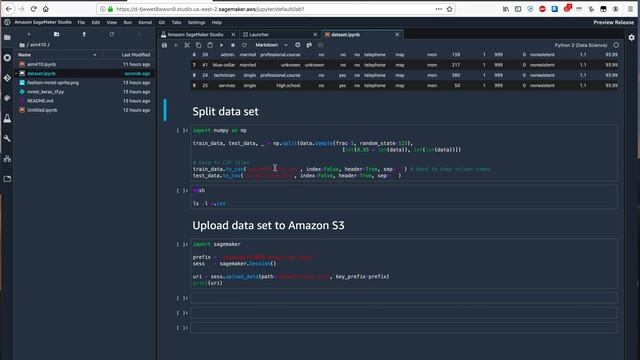Viewport: 640px width, 360px height.
Task: Run the selected cell with the play icon
Action: pos(221,45)
